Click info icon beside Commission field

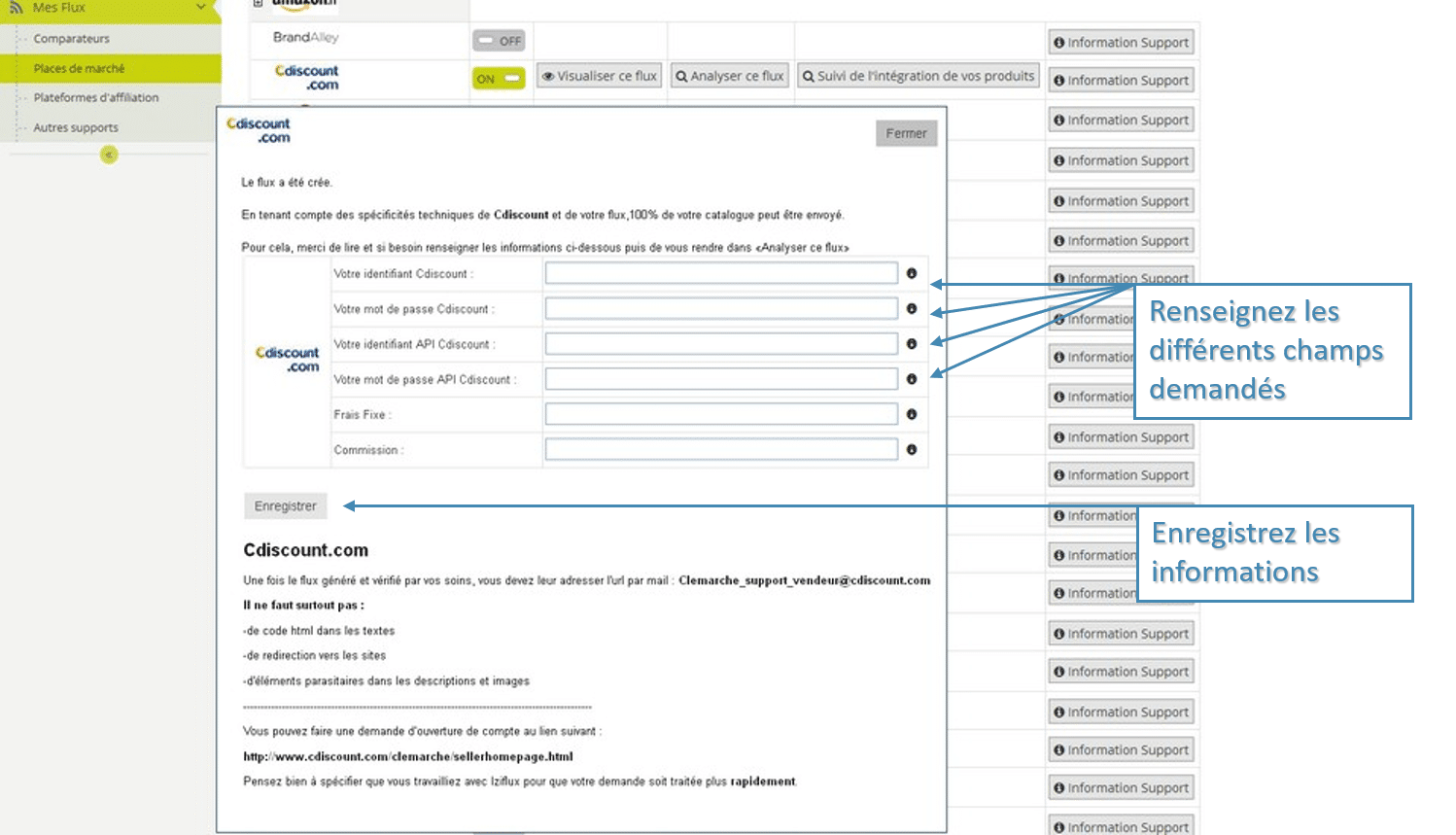click(x=912, y=449)
